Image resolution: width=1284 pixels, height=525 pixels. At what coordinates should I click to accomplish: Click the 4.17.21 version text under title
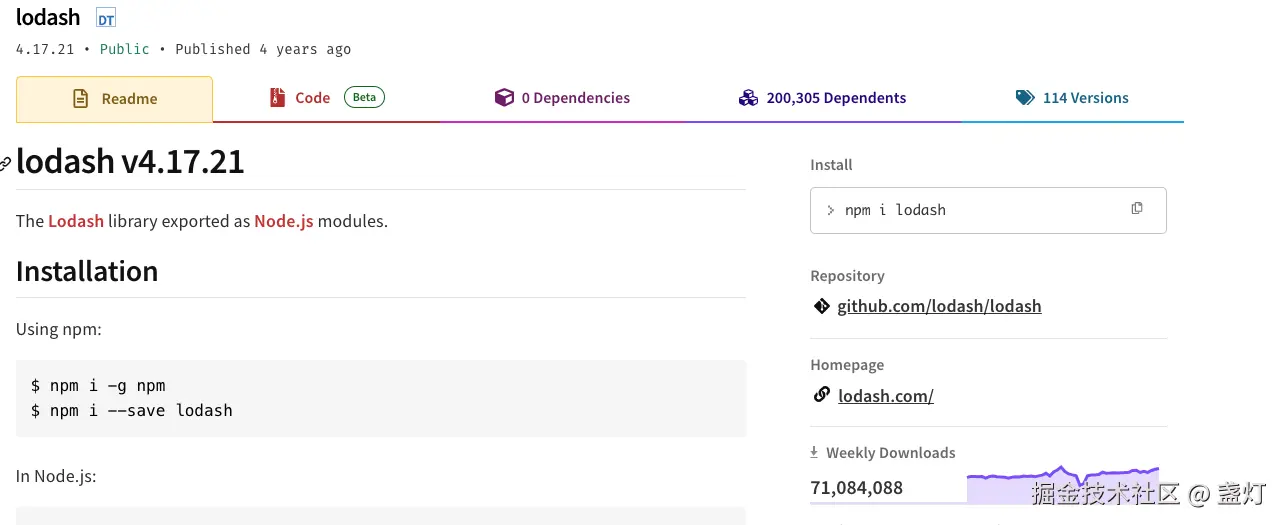45,49
